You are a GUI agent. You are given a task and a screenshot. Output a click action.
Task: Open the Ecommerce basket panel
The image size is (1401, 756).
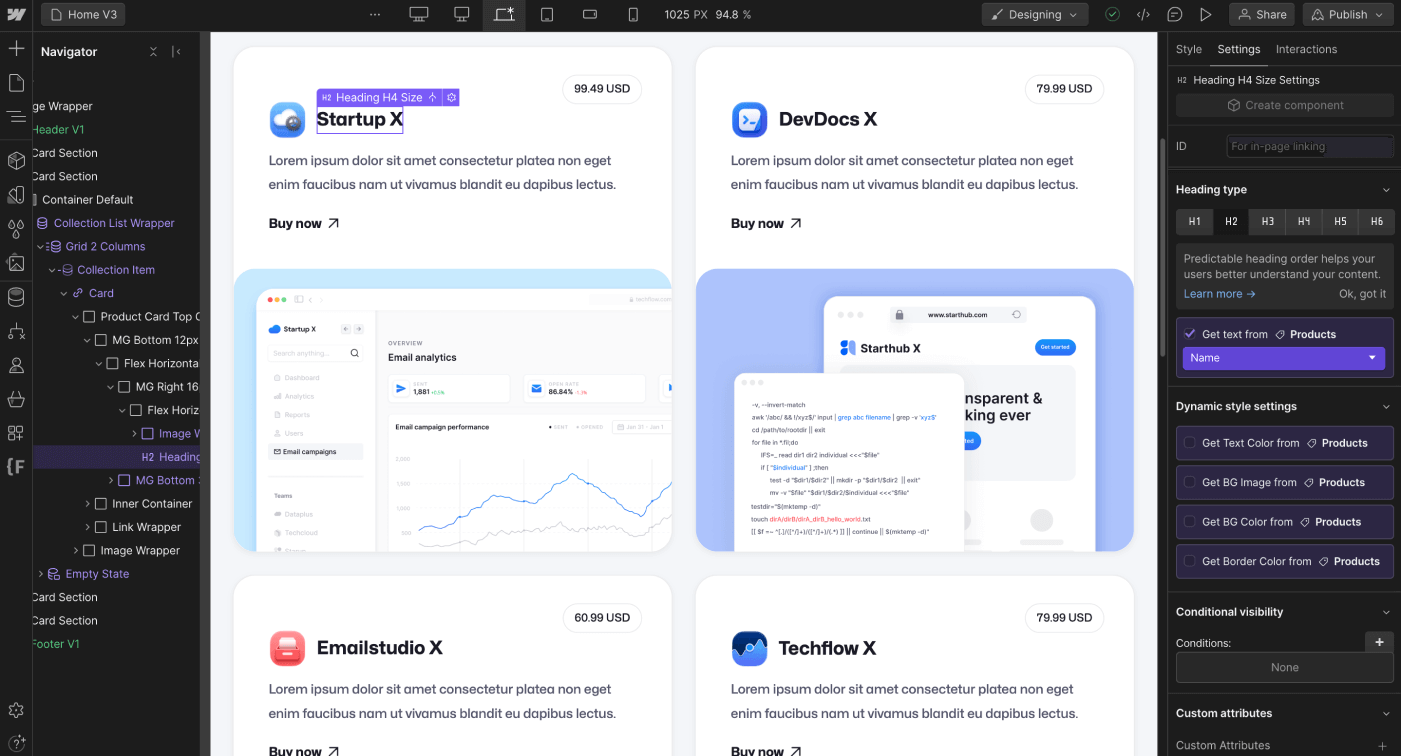[16, 399]
